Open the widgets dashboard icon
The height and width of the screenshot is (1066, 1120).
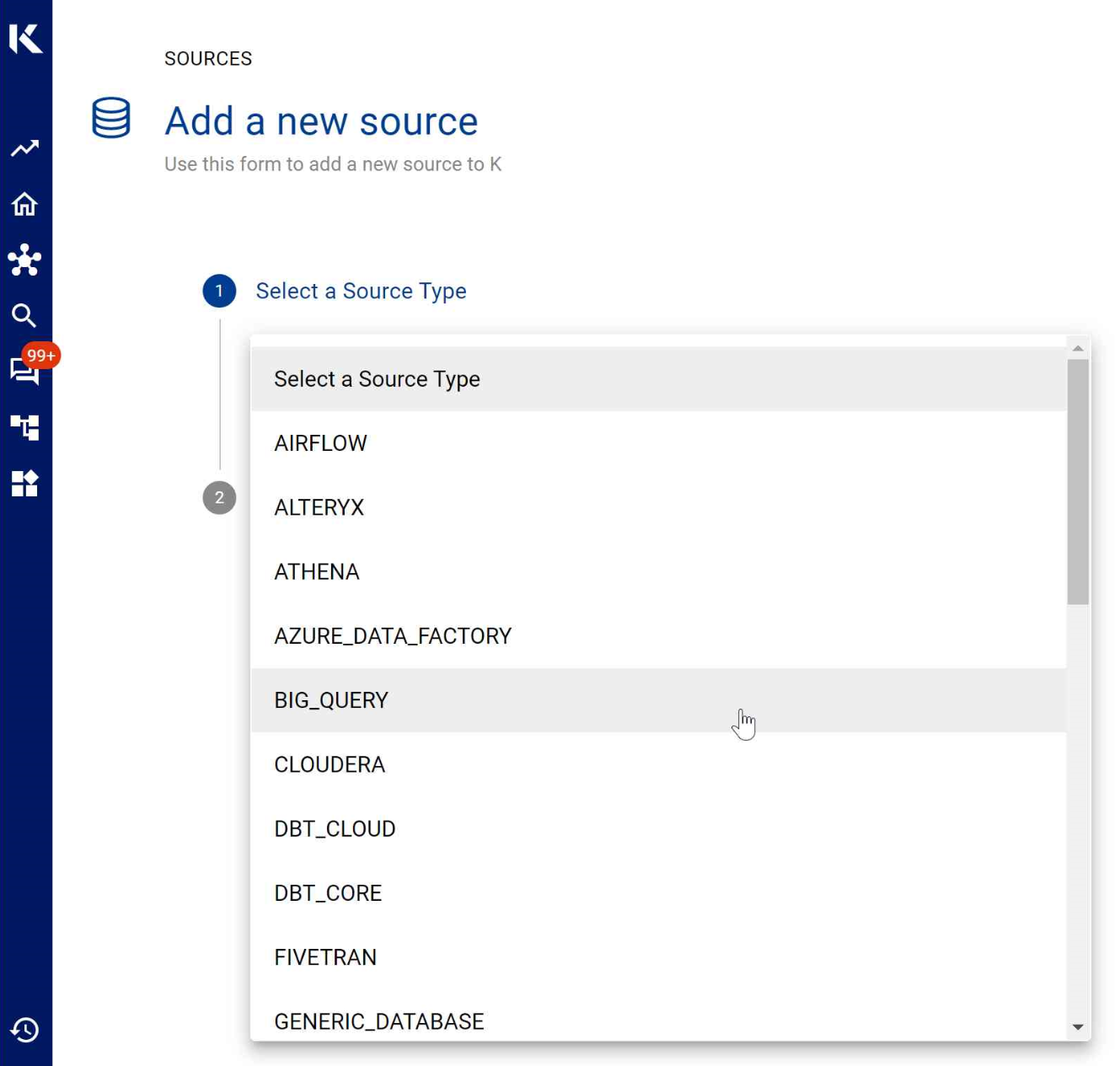(x=24, y=484)
